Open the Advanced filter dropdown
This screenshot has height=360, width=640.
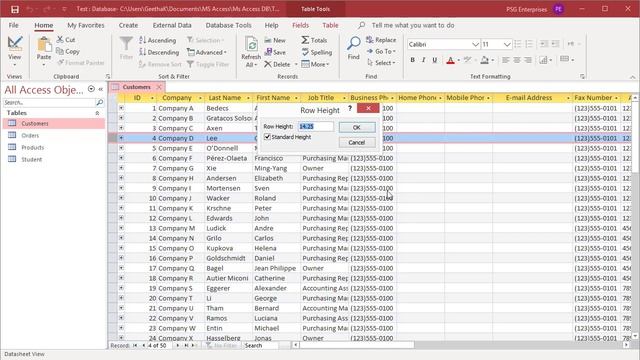click(x=207, y=52)
